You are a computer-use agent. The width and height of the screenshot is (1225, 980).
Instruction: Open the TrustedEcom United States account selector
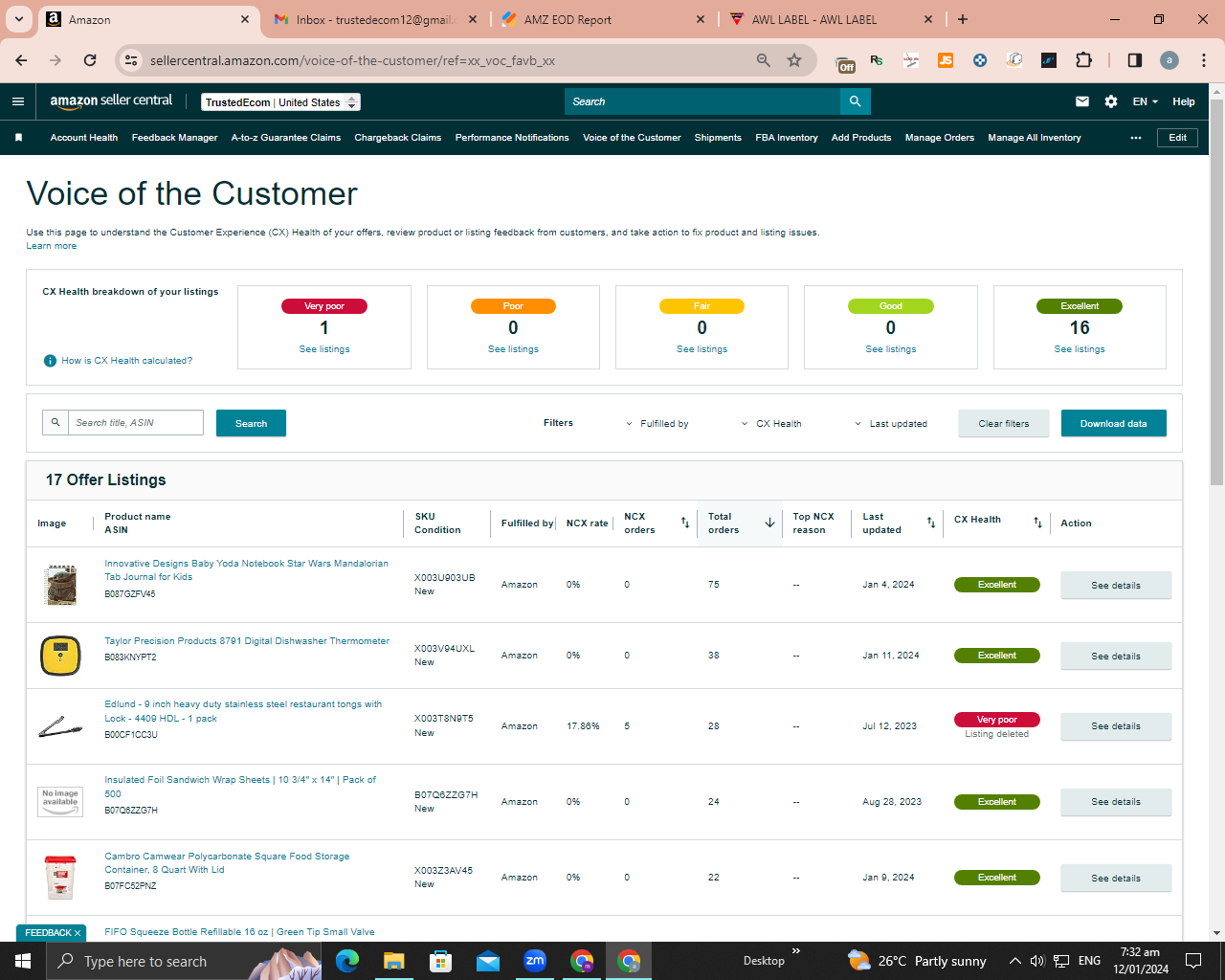tap(281, 102)
